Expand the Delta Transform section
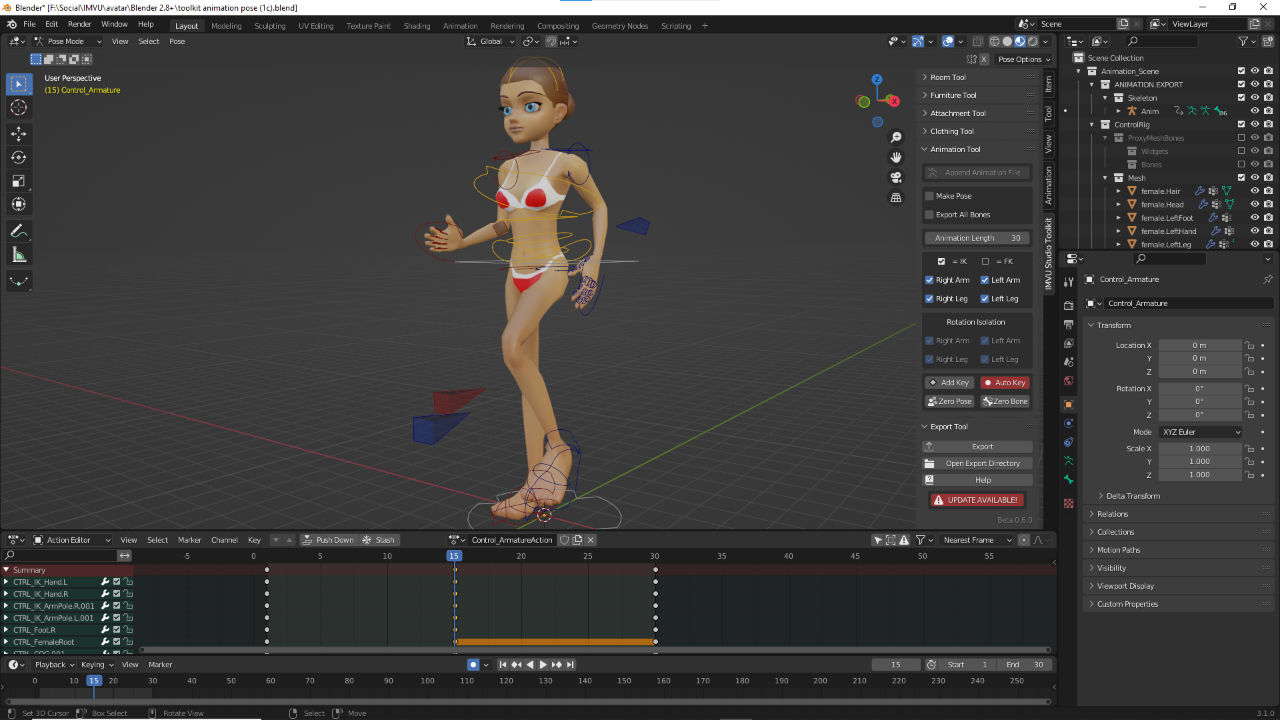The image size is (1280, 720). 1132,496
